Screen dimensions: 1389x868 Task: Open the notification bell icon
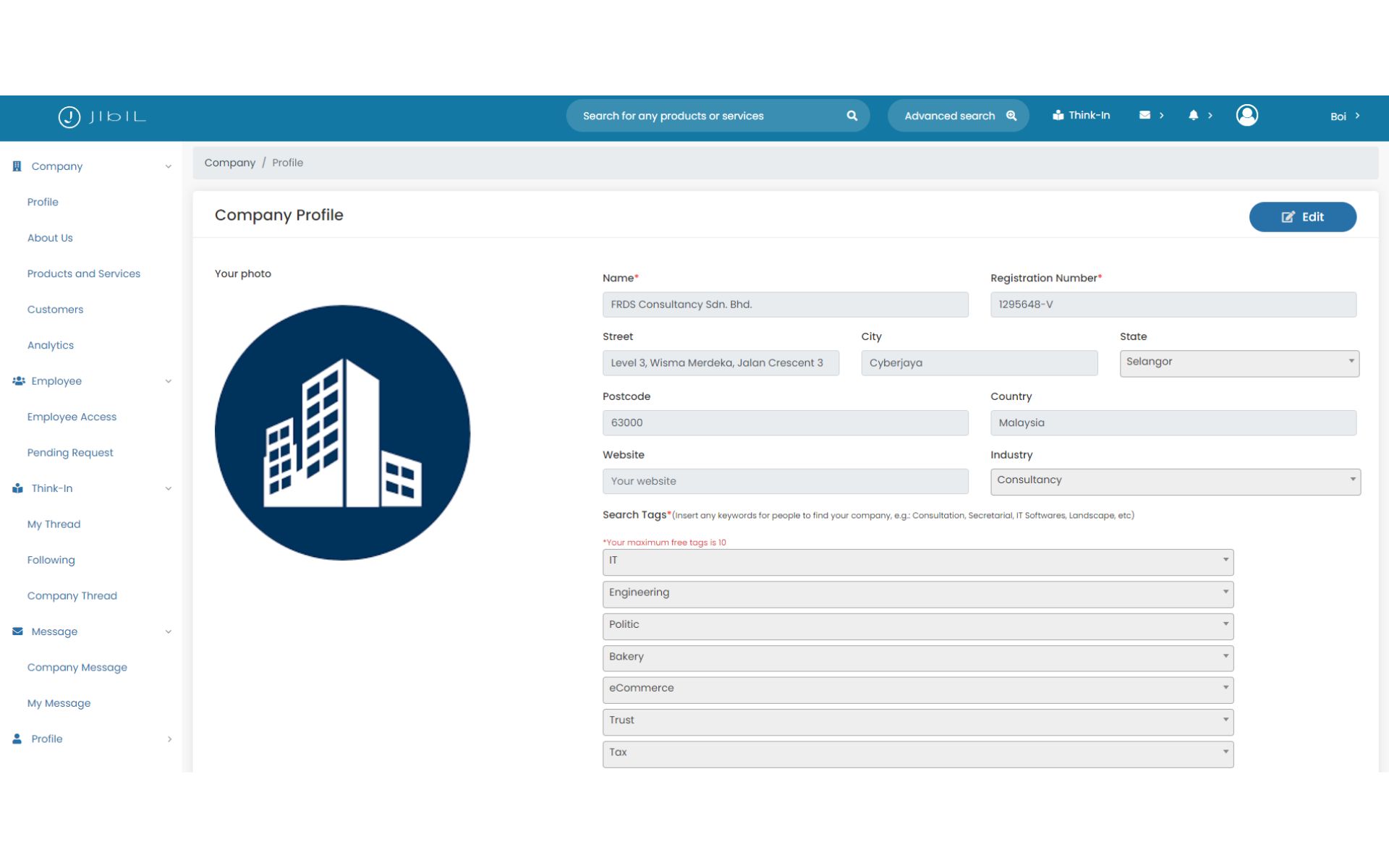tap(1193, 115)
